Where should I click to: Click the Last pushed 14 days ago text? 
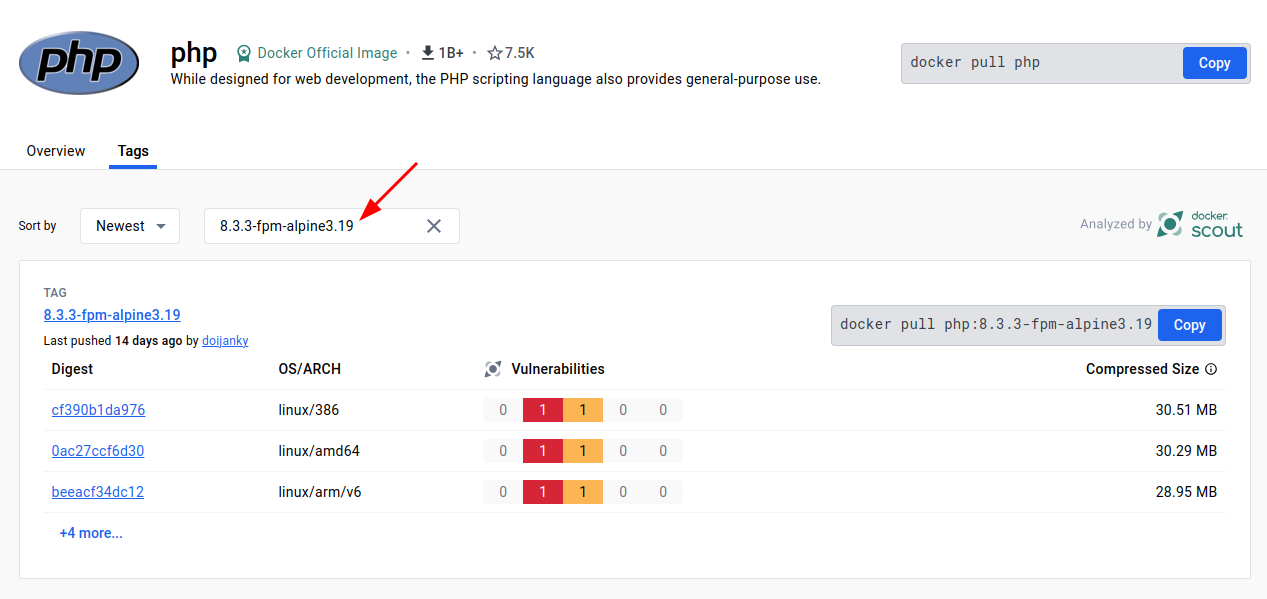pos(113,341)
